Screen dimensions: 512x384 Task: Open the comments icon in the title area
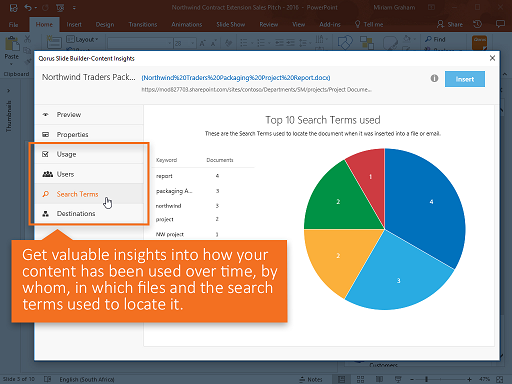[500, 24]
